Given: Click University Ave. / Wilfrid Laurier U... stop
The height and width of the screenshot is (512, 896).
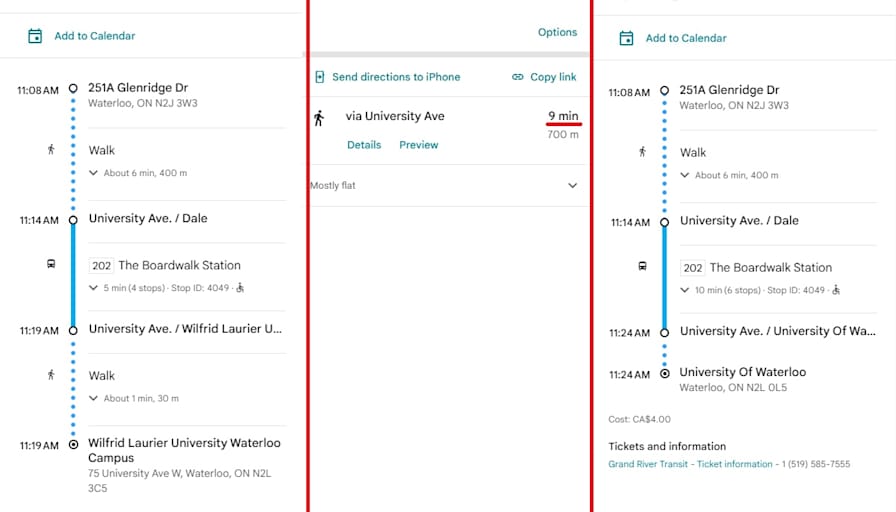Looking at the screenshot, I should point(185,329).
